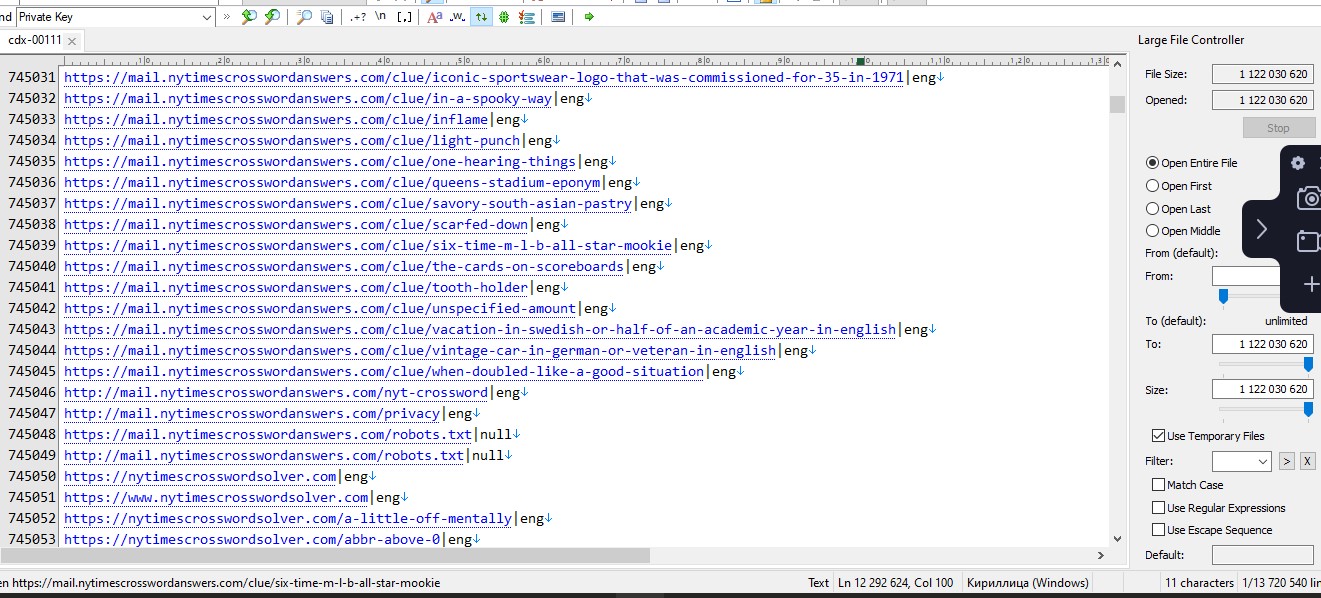Image resolution: width=1321 pixels, height=598 pixels.
Task: Toggle the Match Whole Word find icon
Action: pos(457,17)
